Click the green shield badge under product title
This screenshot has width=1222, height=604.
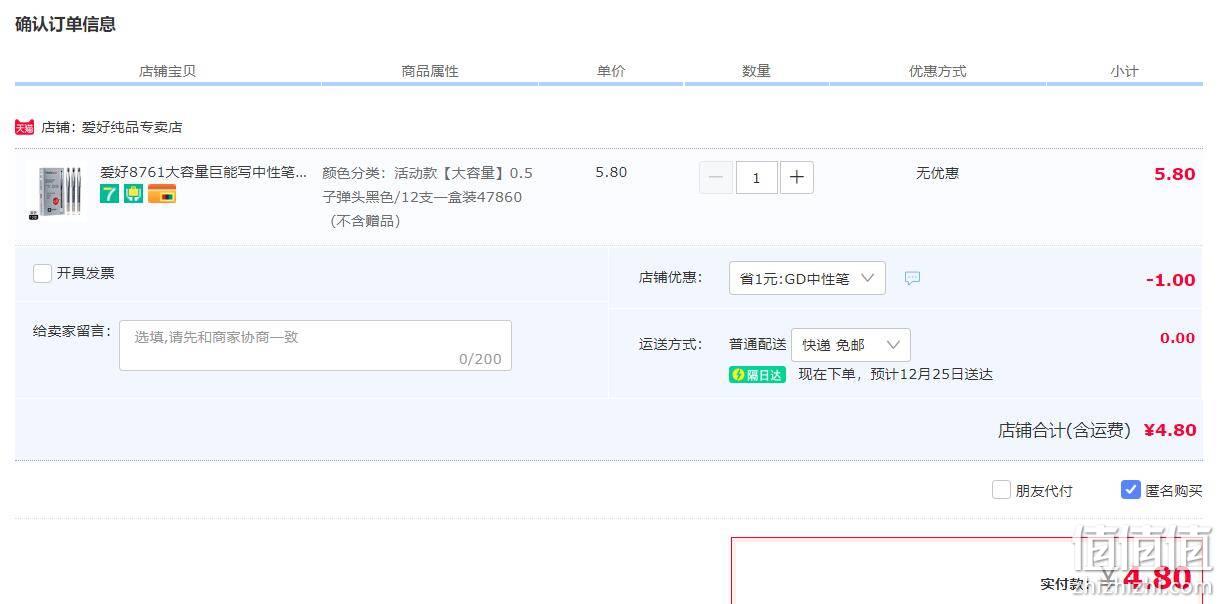coord(134,194)
